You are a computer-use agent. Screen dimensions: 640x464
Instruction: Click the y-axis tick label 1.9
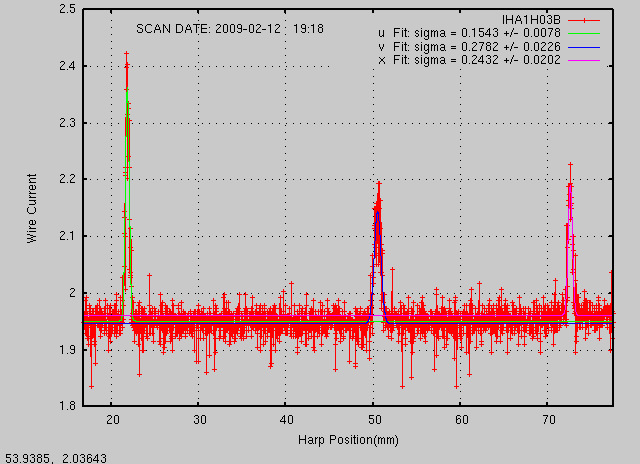[68, 349]
